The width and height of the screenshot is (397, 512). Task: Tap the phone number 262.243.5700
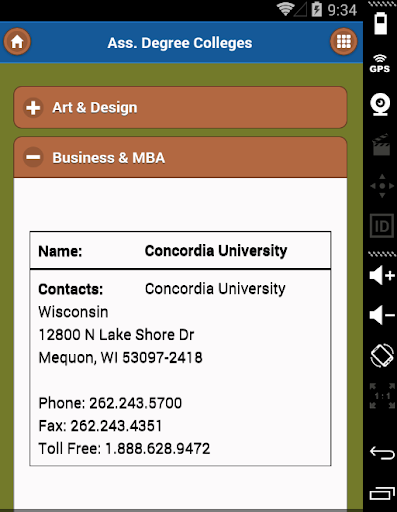[x=135, y=403]
